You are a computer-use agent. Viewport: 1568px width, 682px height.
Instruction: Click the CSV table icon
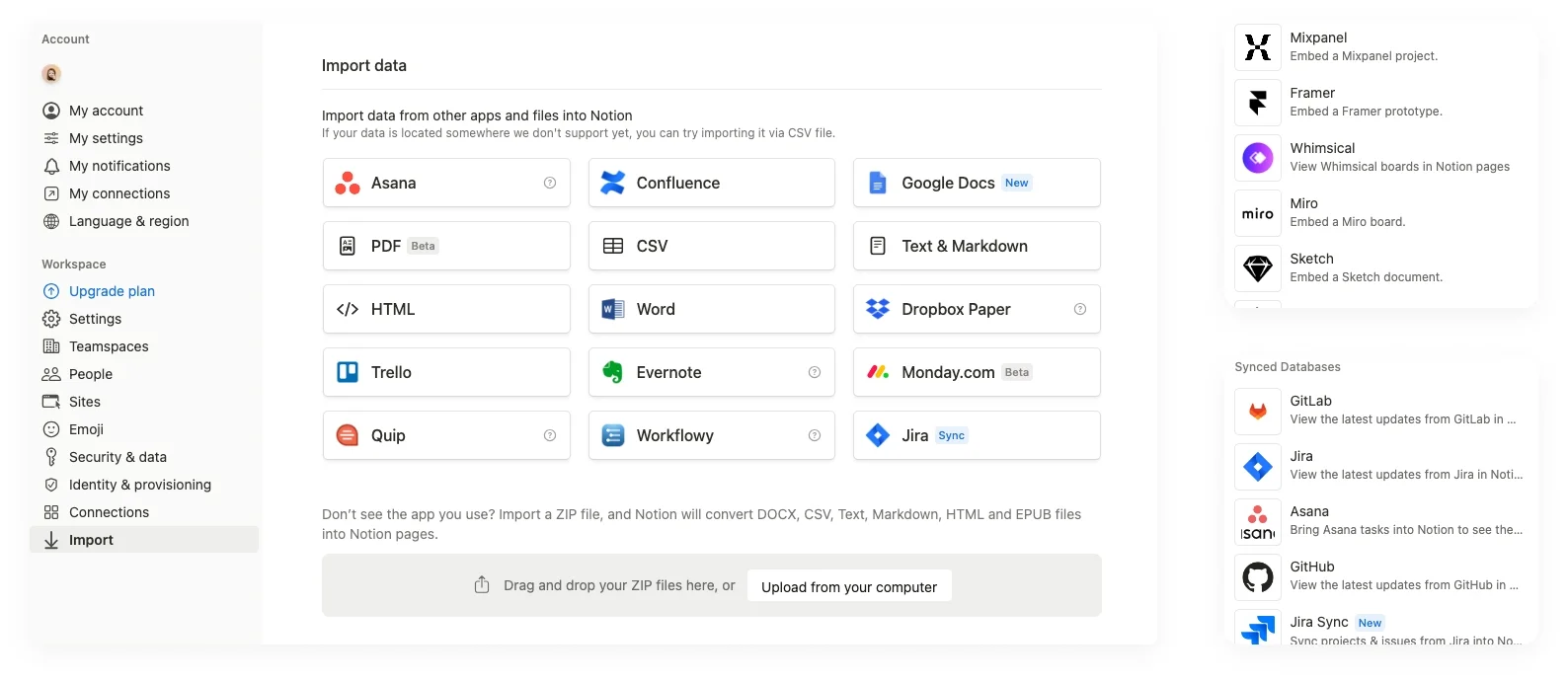[613, 246]
